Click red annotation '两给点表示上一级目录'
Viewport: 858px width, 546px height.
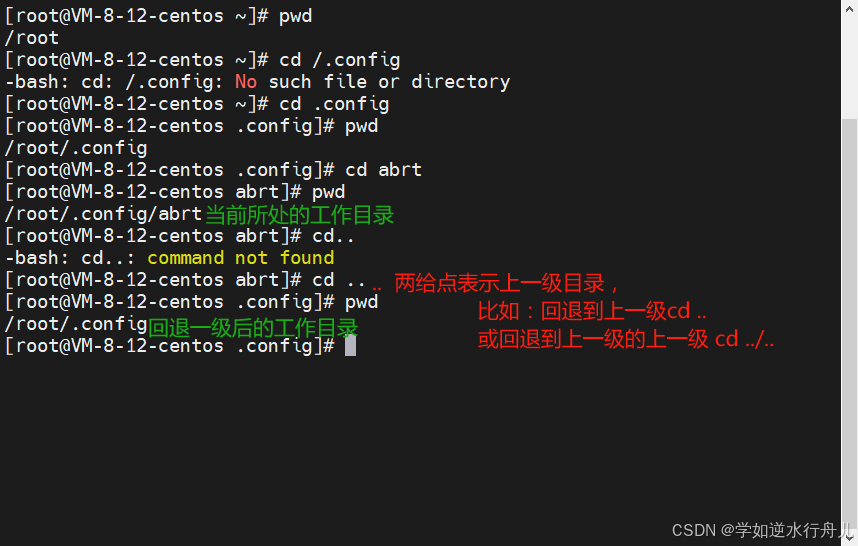coord(499,283)
